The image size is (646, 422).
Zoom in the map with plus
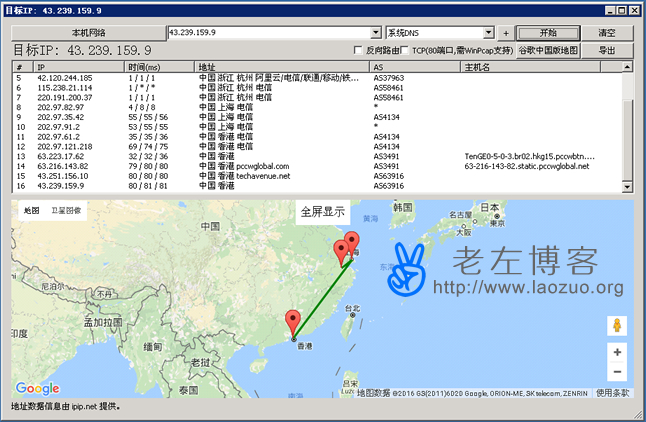tap(617, 353)
